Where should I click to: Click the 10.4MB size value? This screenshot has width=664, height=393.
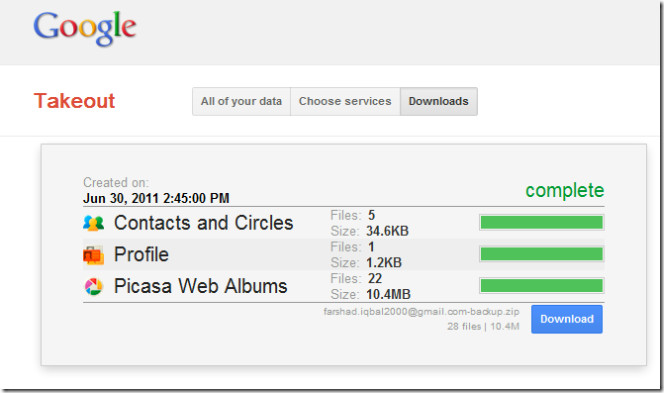(x=388, y=294)
